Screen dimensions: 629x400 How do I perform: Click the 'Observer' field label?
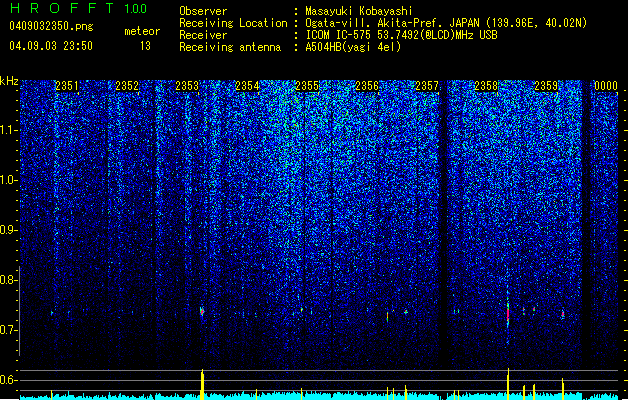tap(203, 11)
